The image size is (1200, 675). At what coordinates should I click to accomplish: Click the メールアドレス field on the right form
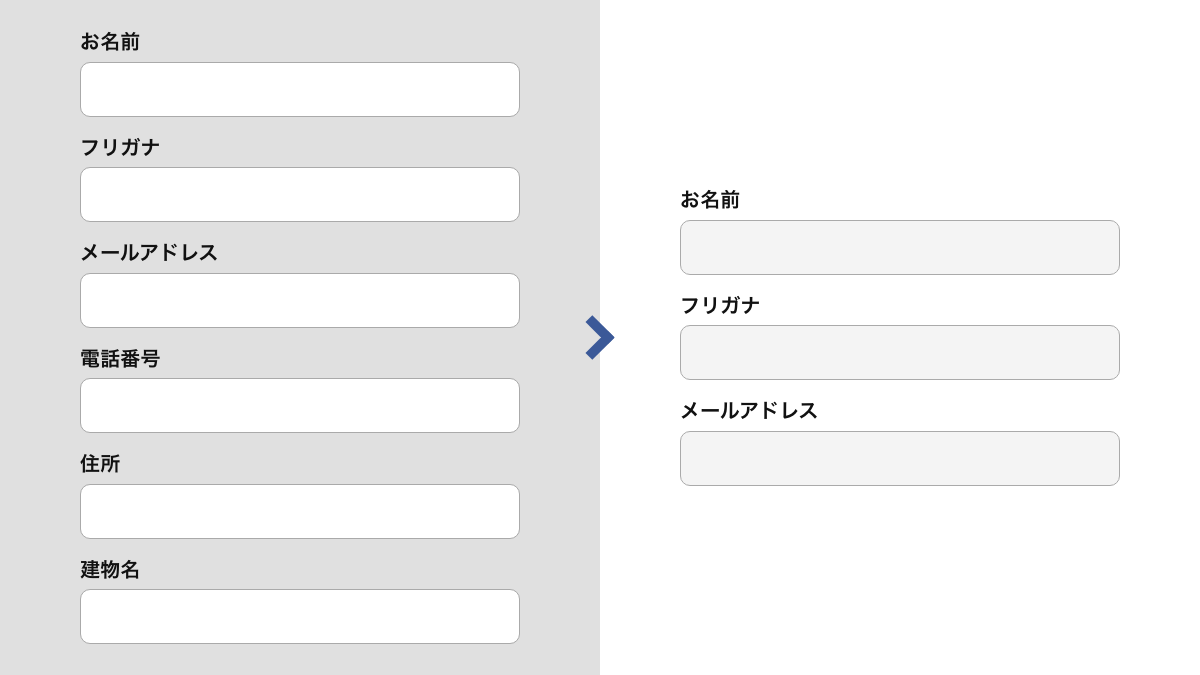point(899,458)
